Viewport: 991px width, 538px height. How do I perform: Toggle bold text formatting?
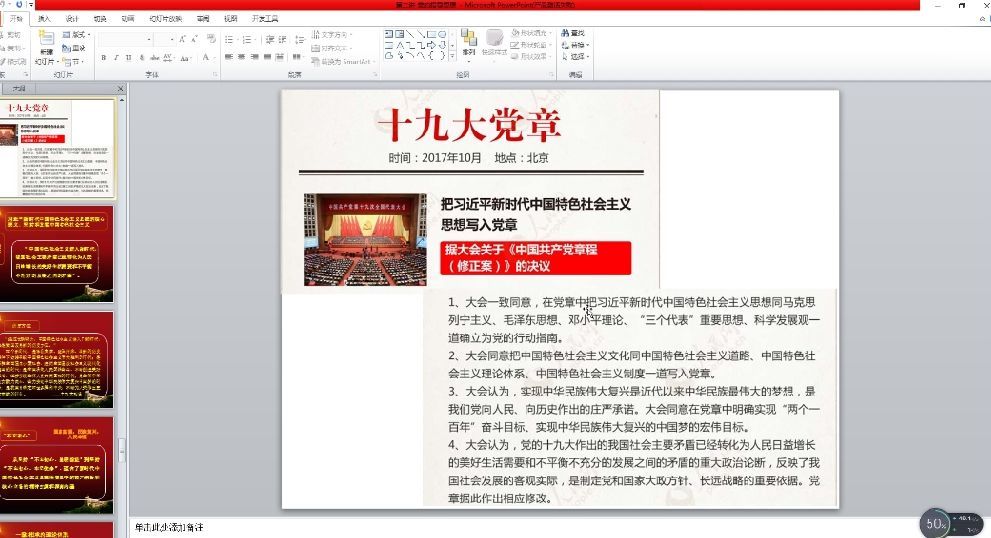tap(103, 58)
